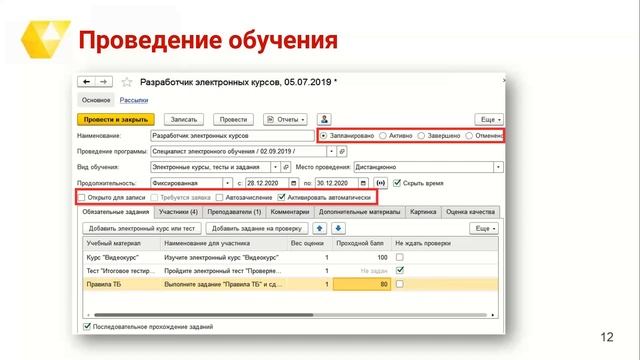Open Отчеты dropdown menu
640x360 pixels.
[285, 119]
